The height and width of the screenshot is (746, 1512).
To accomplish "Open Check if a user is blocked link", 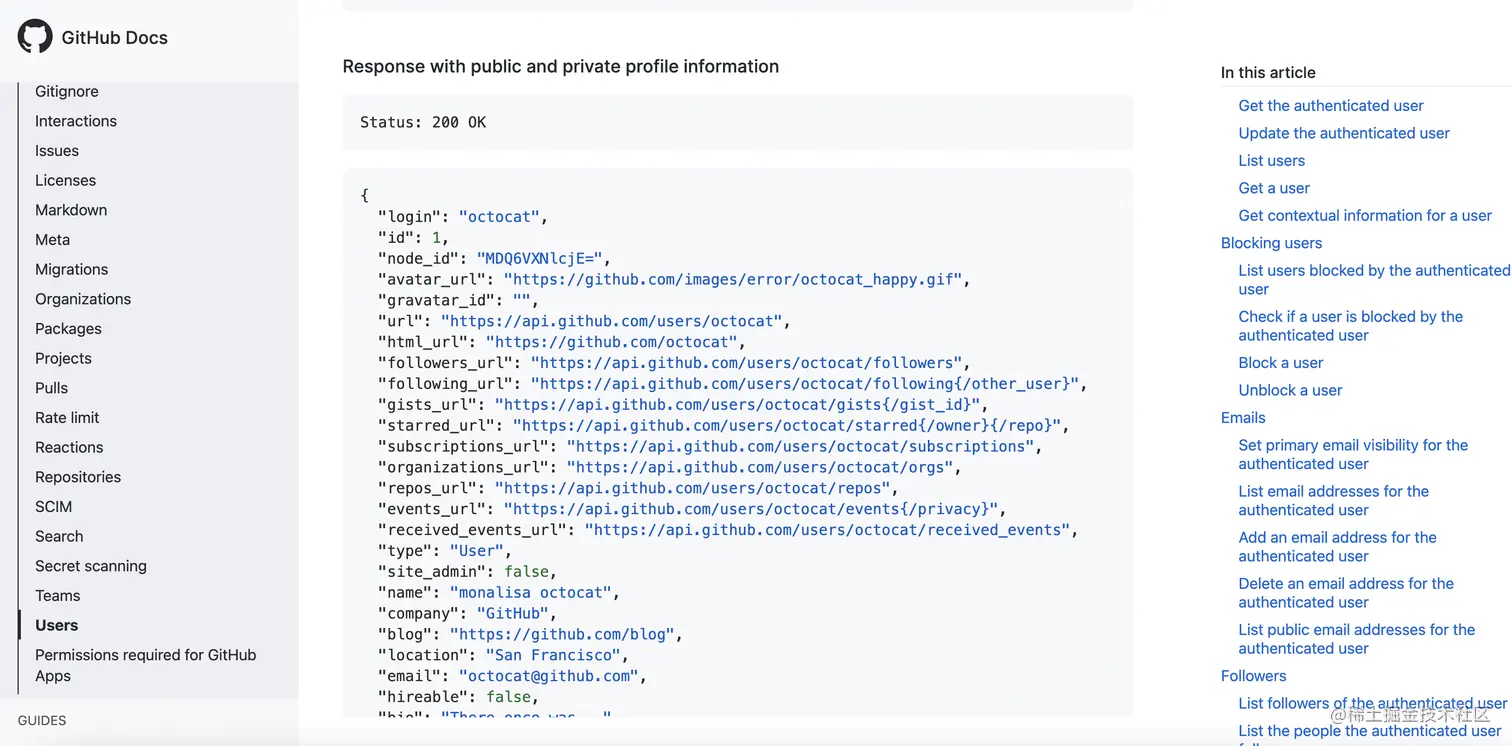I will pos(1351,326).
